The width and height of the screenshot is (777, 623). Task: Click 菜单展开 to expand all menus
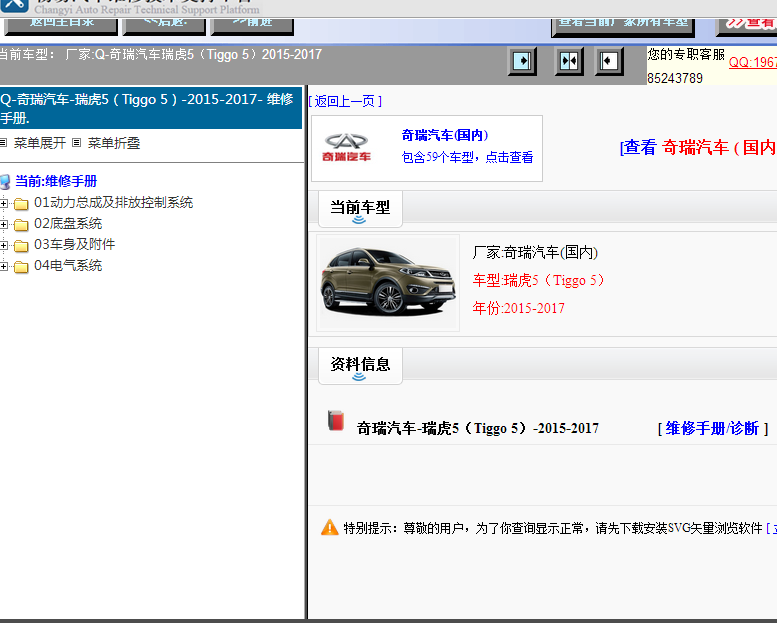[x=40, y=143]
